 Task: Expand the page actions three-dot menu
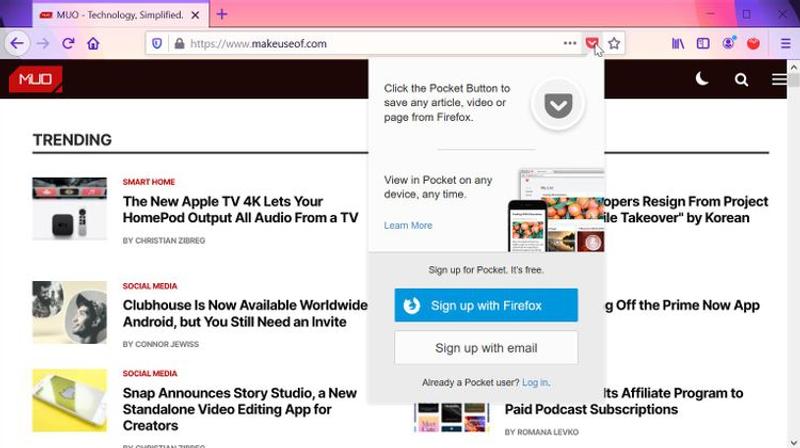coord(570,43)
